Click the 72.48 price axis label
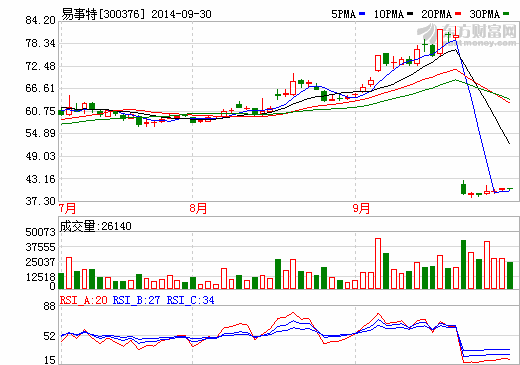The image size is (520, 365). pos(40,66)
